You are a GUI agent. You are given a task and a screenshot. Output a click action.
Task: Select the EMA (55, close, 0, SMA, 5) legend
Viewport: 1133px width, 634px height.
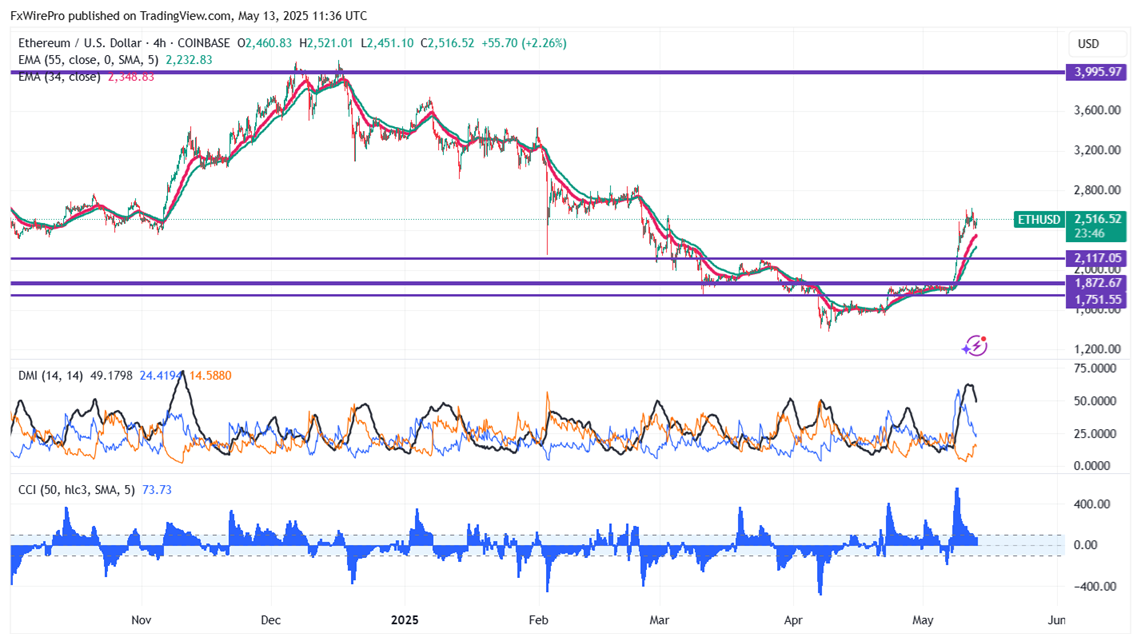click(89, 60)
